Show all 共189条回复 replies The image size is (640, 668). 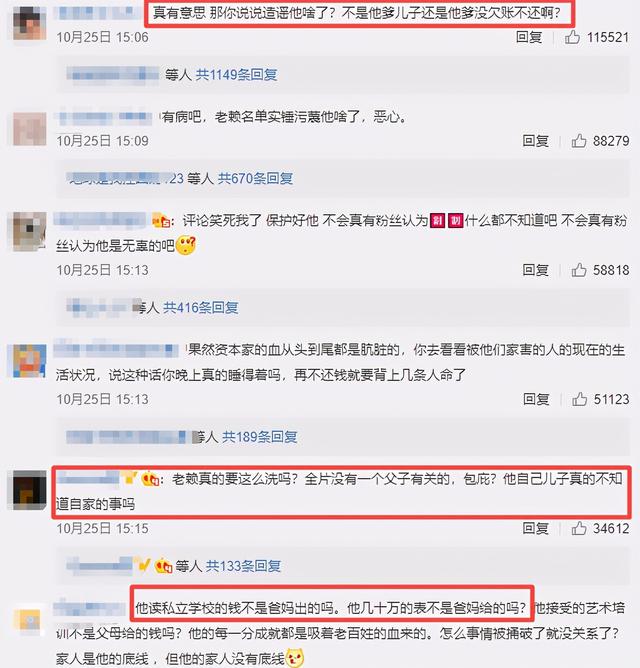[x=259, y=437]
